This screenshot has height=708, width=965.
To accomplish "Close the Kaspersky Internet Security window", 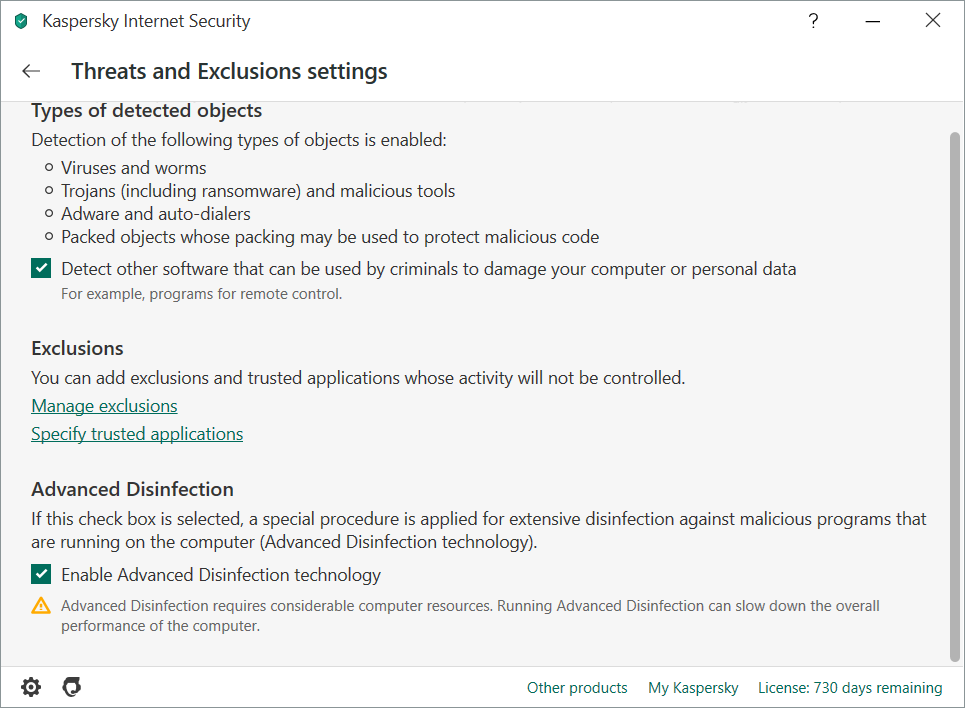I will click(x=933, y=21).
